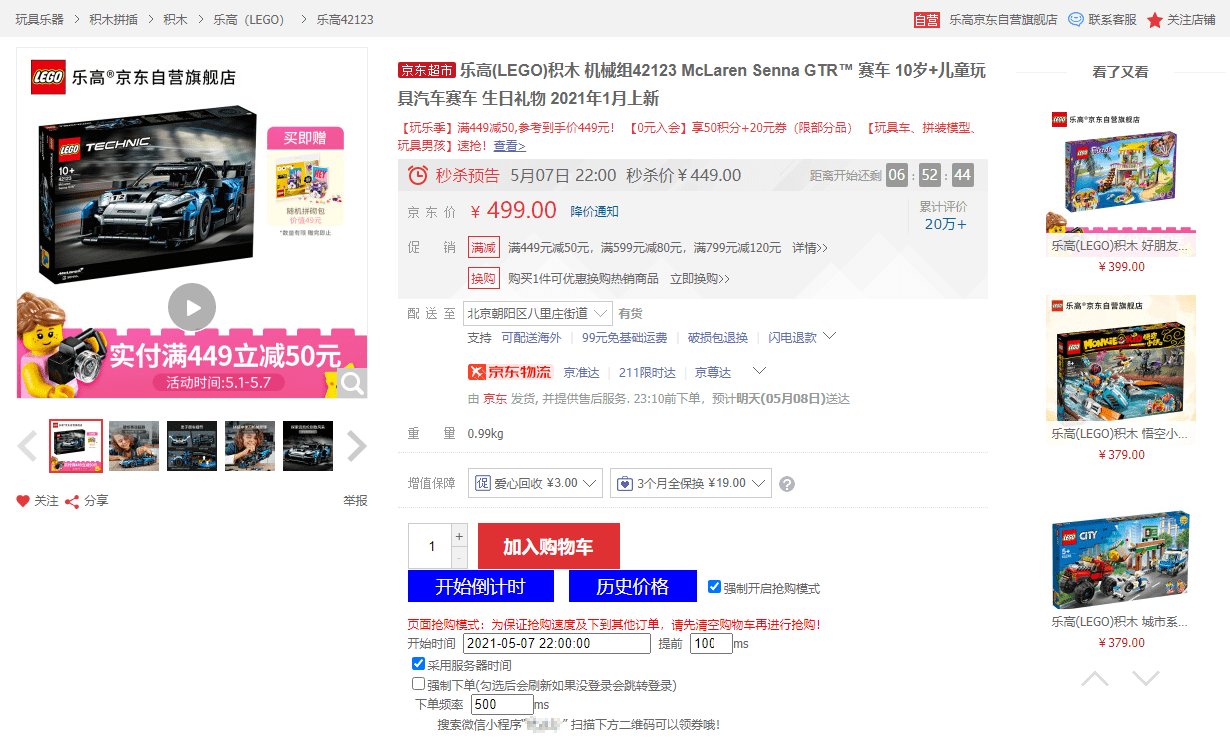Expand delivery options next to 京尊达
1230x739 pixels.
pyautogui.click(x=759, y=371)
